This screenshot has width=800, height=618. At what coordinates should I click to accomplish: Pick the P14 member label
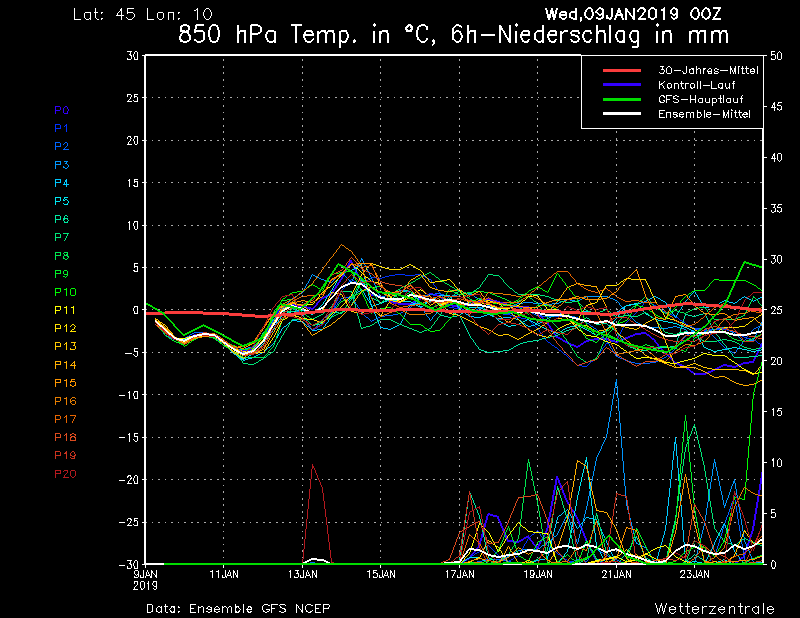pos(65,365)
